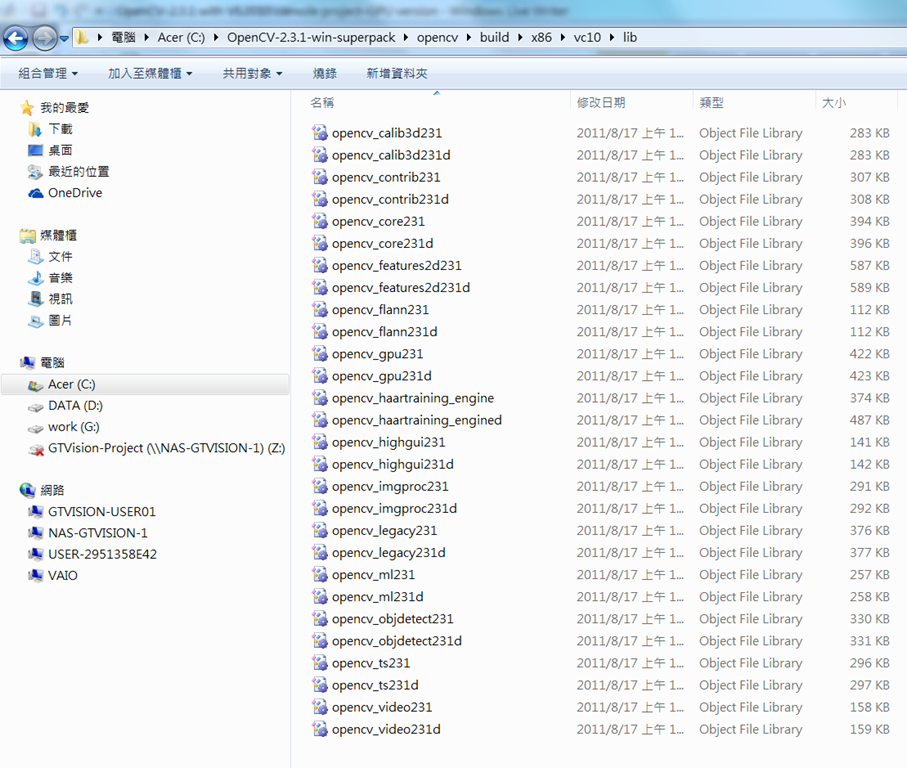Click the Back navigation arrow
Viewport: 907px width, 768px height.
[16, 39]
